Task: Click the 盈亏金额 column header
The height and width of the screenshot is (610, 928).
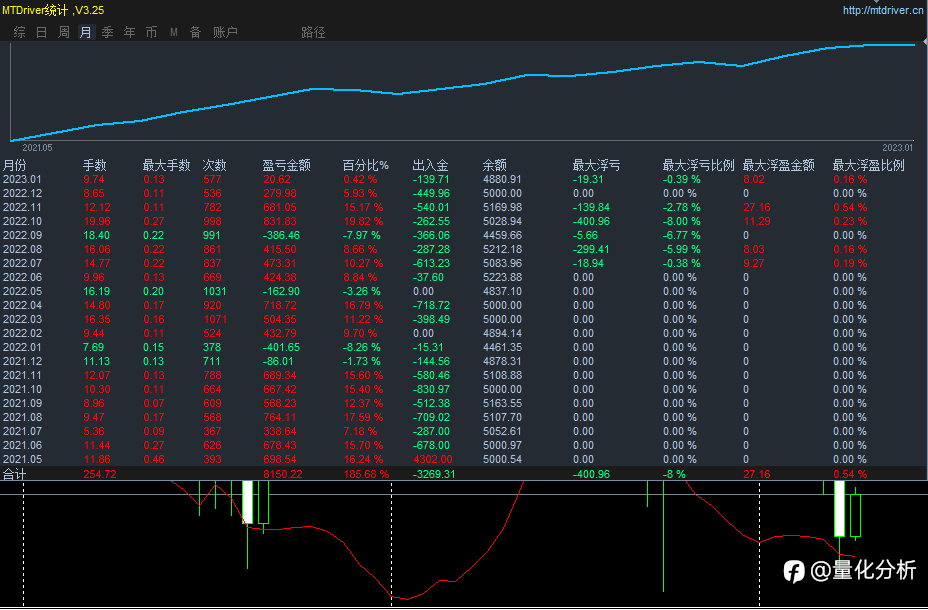Action: tap(287, 166)
